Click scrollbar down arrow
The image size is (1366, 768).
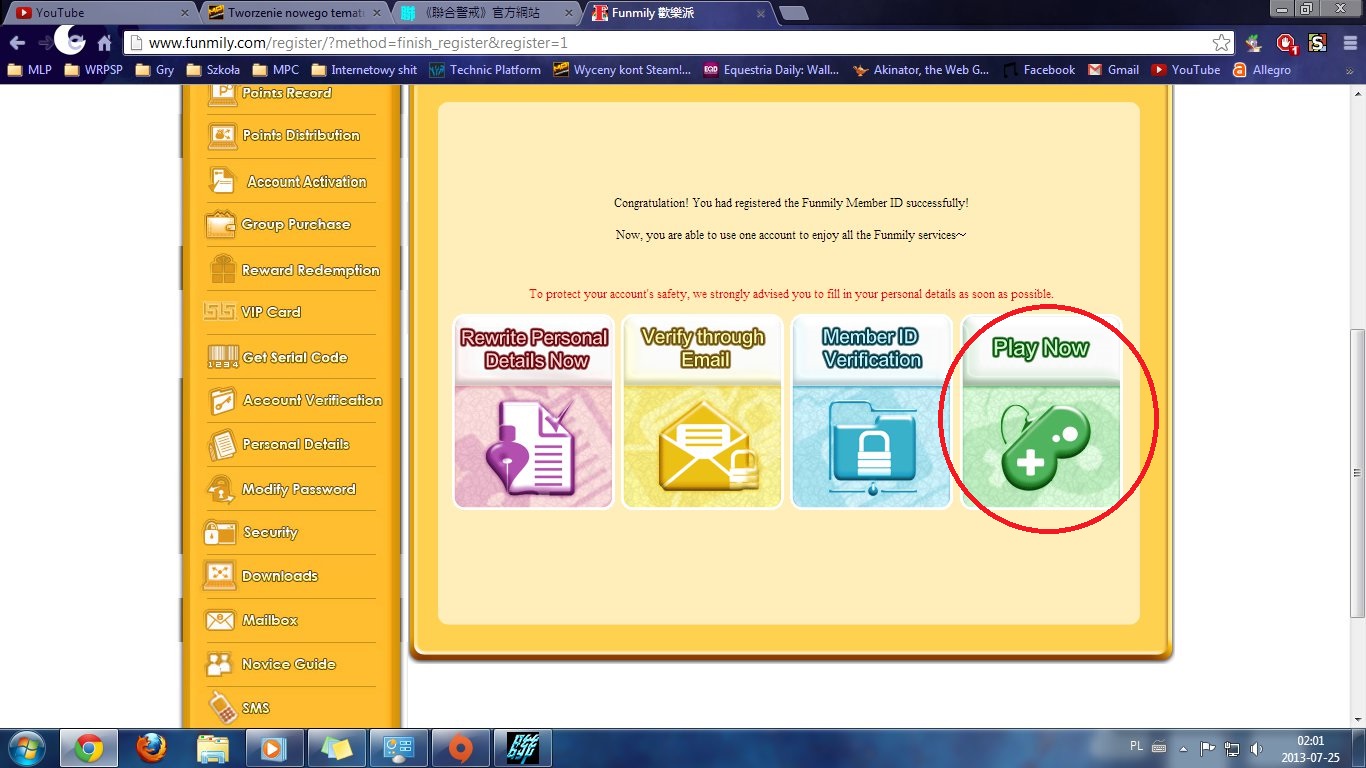(x=1357, y=719)
